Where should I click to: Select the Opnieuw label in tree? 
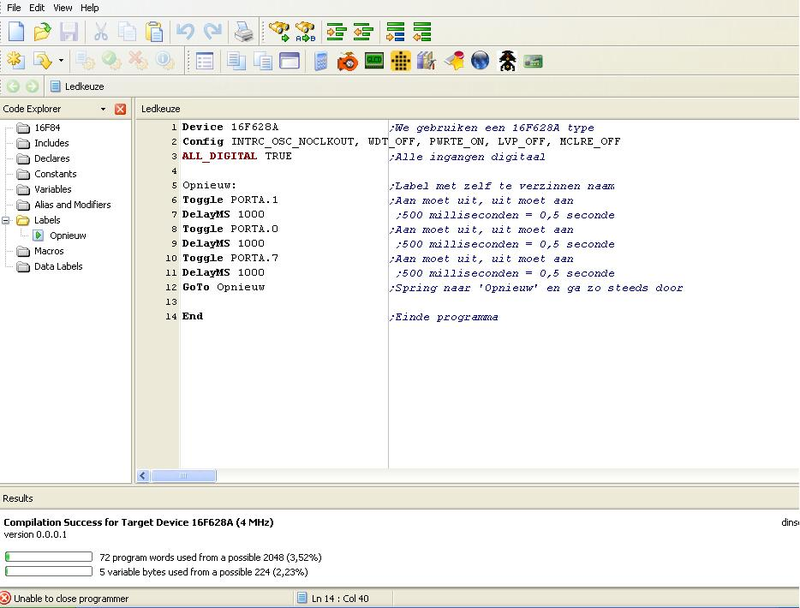pyautogui.click(x=67, y=236)
